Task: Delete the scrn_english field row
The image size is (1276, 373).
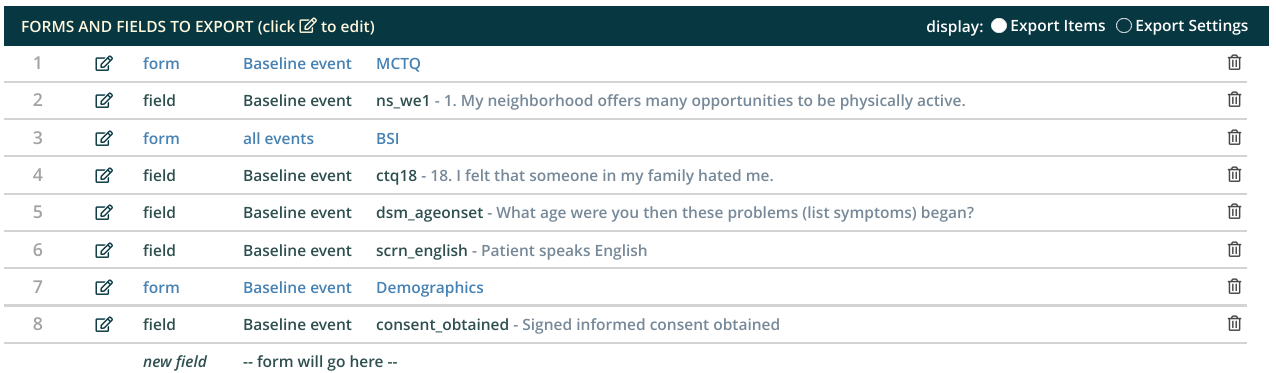Action: coord(1235,250)
